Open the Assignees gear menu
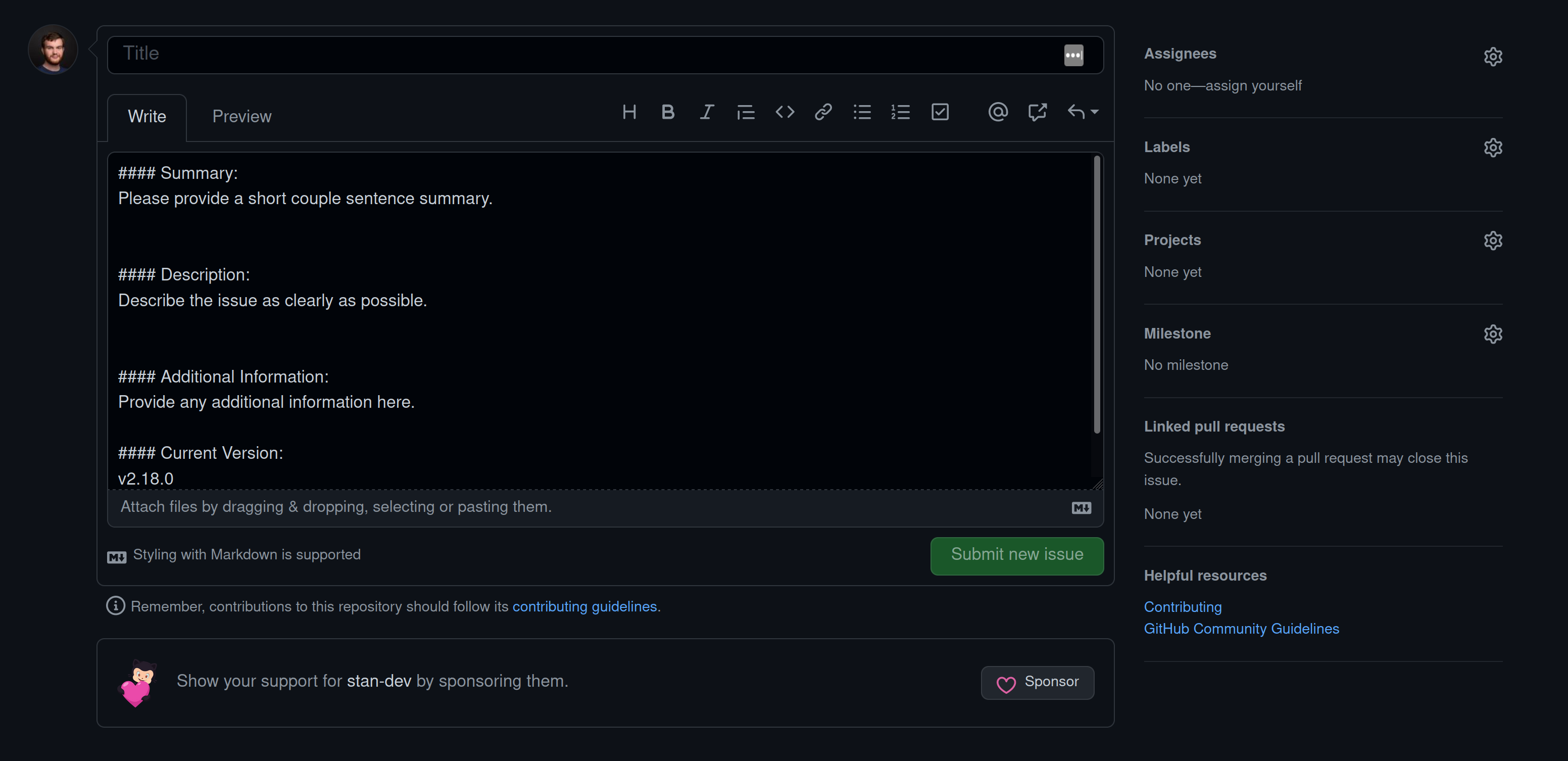The height and width of the screenshot is (761, 1568). [1493, 57]
